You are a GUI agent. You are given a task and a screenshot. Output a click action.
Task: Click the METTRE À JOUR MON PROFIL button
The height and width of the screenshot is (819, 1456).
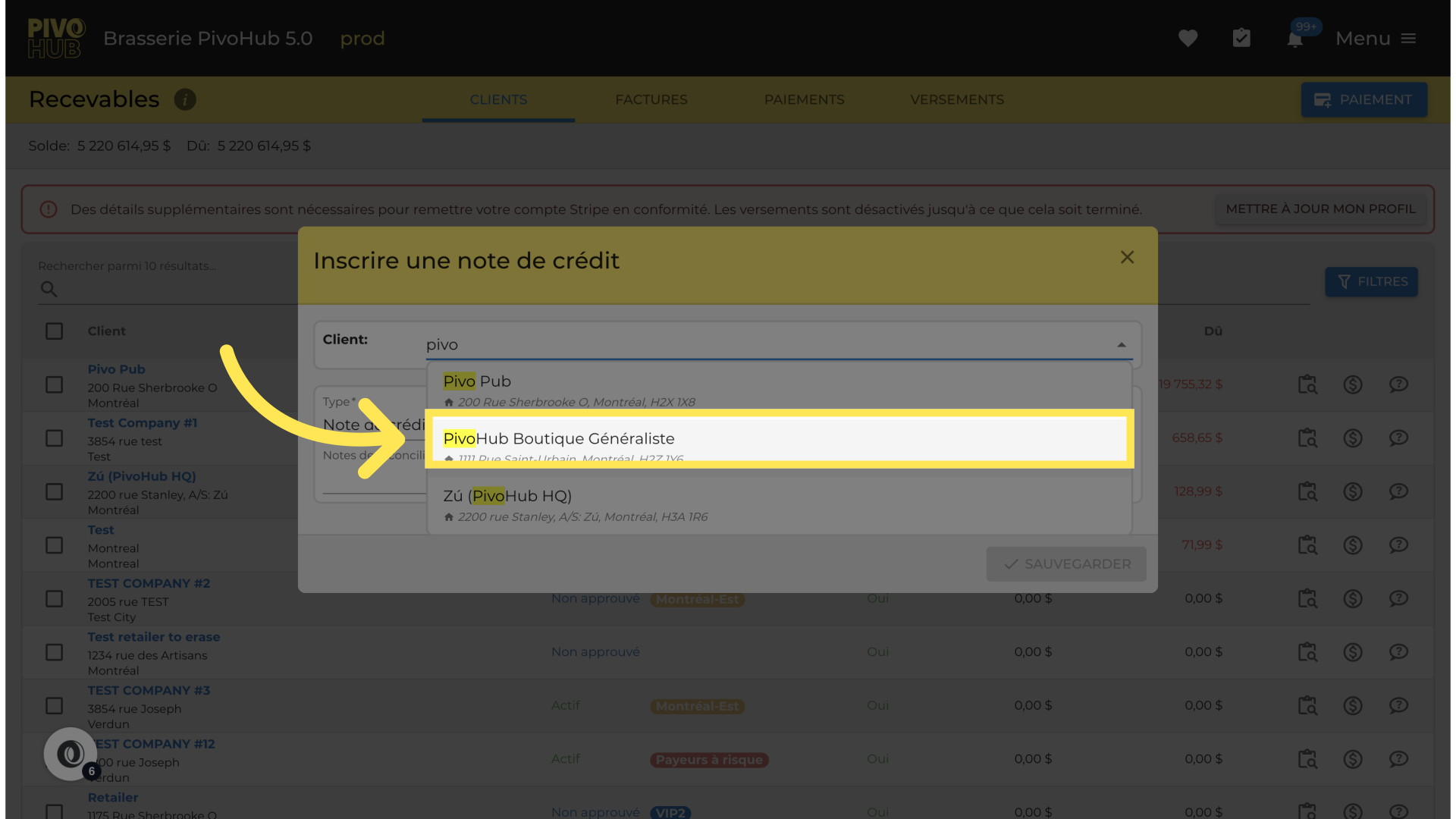pyautogui.click(x=1320, y=209)
